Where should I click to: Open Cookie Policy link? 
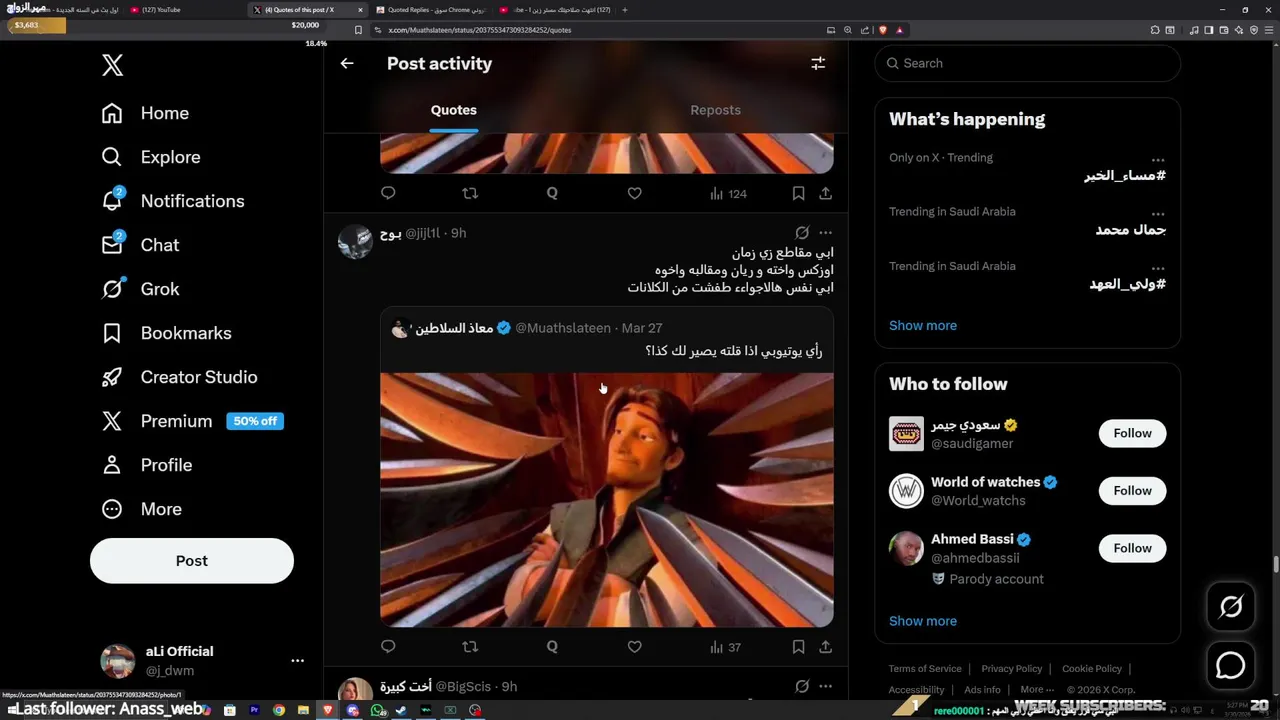[1092, 669]
